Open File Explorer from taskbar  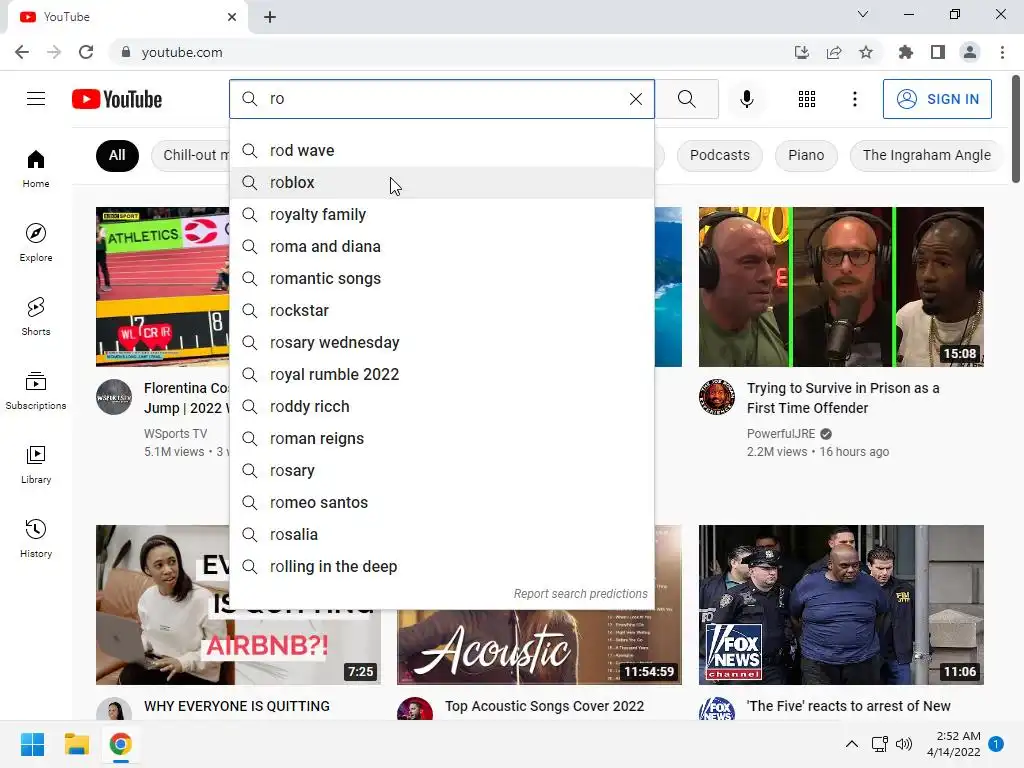tap(76, 744)
